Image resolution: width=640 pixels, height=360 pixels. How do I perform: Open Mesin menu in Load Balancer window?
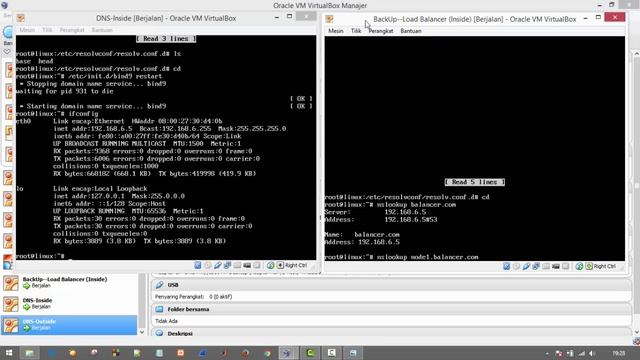click(x=336, y=31)
